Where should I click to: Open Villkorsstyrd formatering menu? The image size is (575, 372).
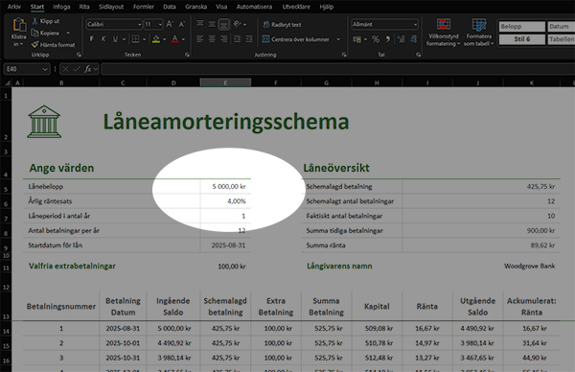[x=443, y=32]
